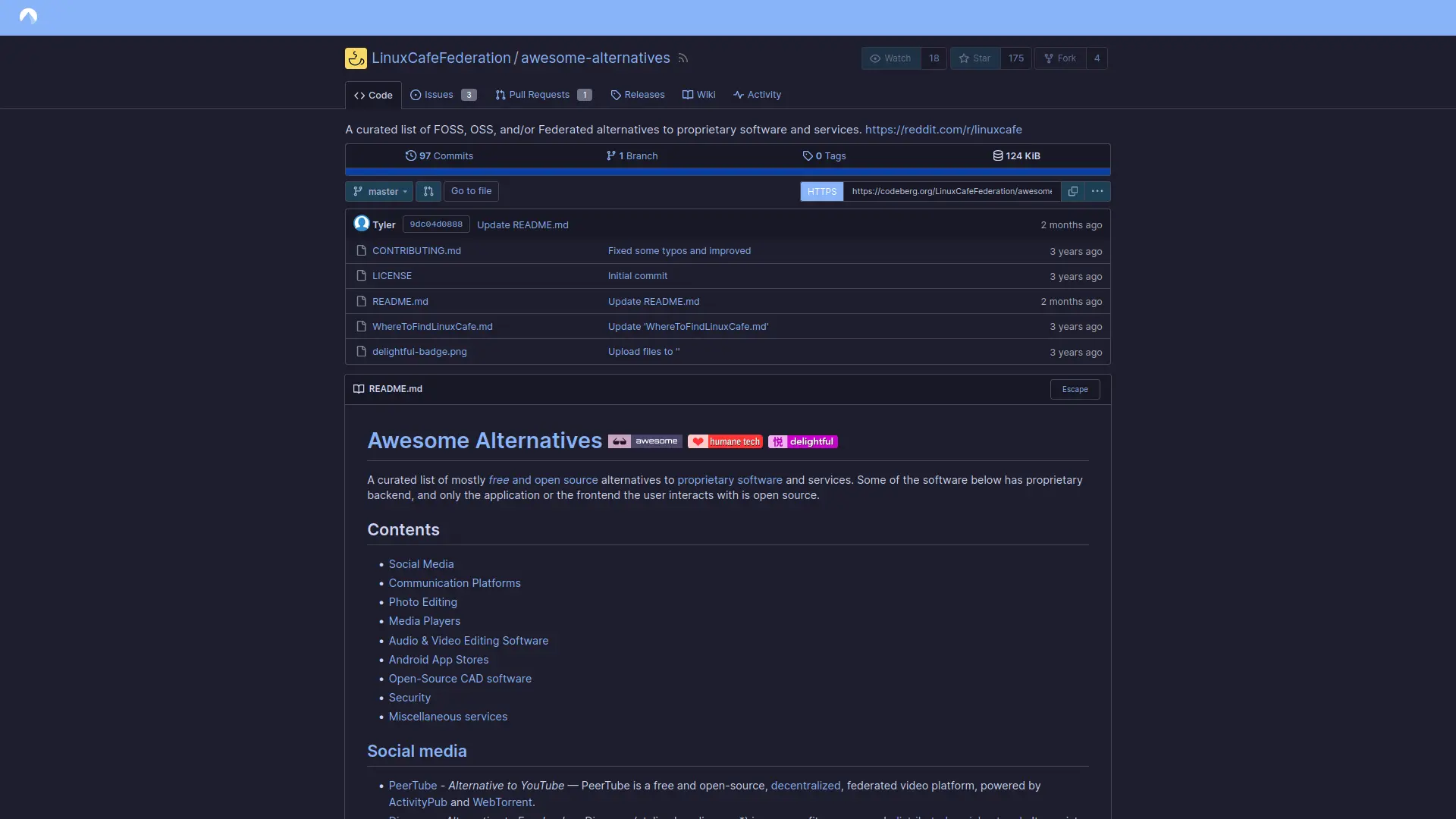Open the 'Initial commit' message link

(638, 276)
